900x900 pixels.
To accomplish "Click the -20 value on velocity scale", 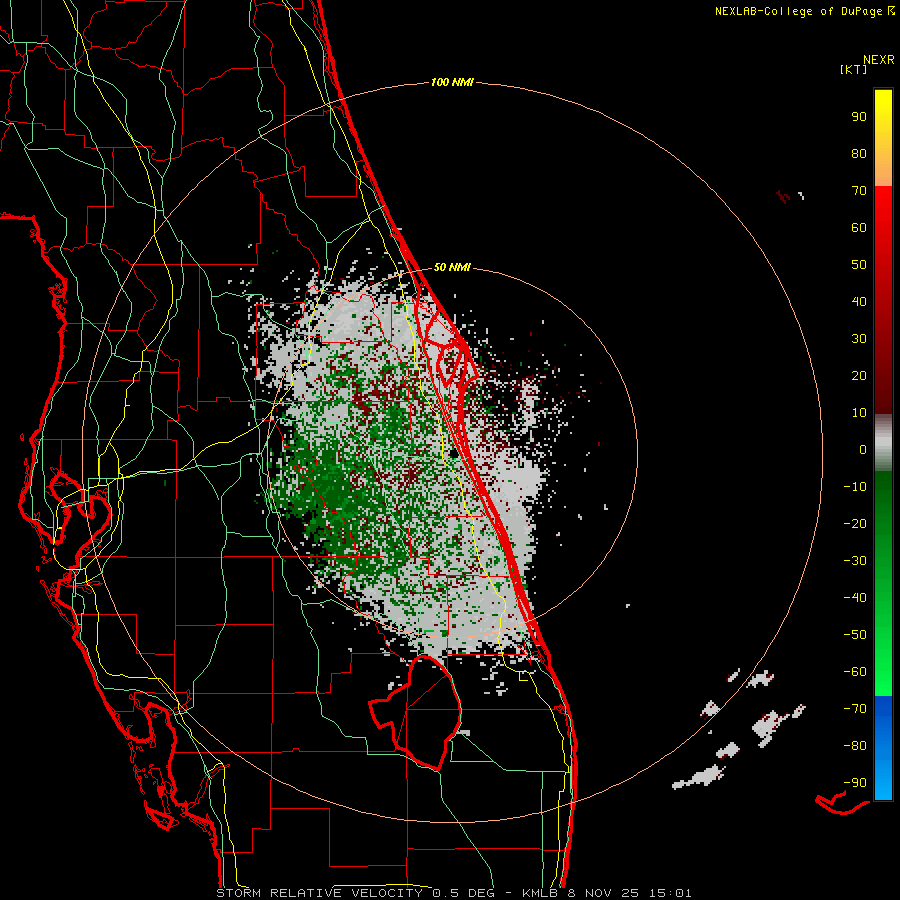I will point(855,524).
